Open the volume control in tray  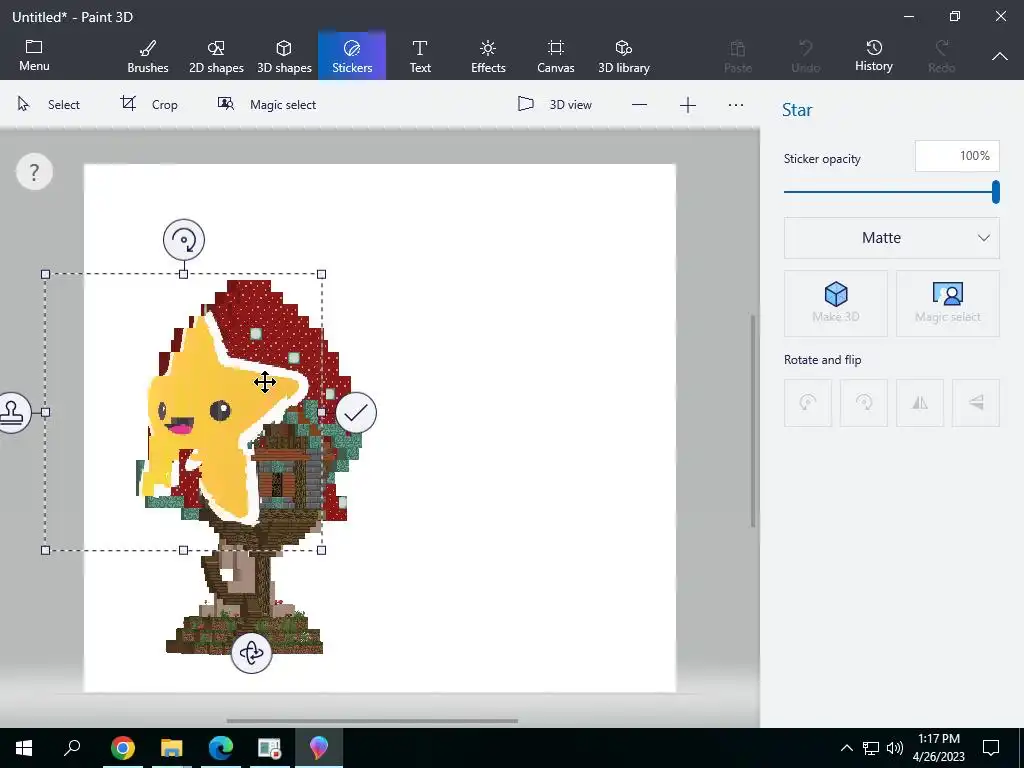(895, 748)
